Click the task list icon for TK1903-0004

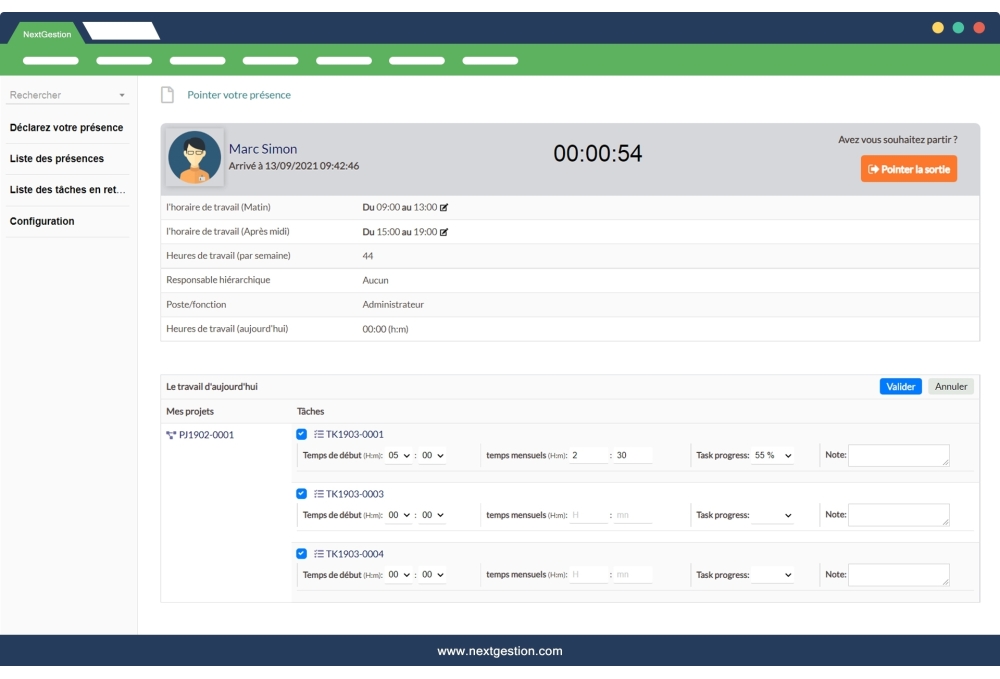[319, 554]
